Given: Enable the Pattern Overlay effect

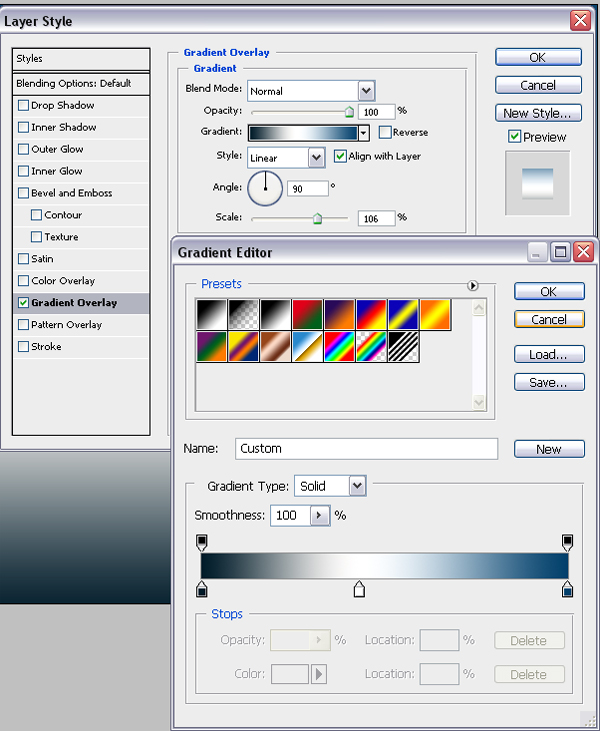Looking at the screenshot, I should [x=23, y=324].
